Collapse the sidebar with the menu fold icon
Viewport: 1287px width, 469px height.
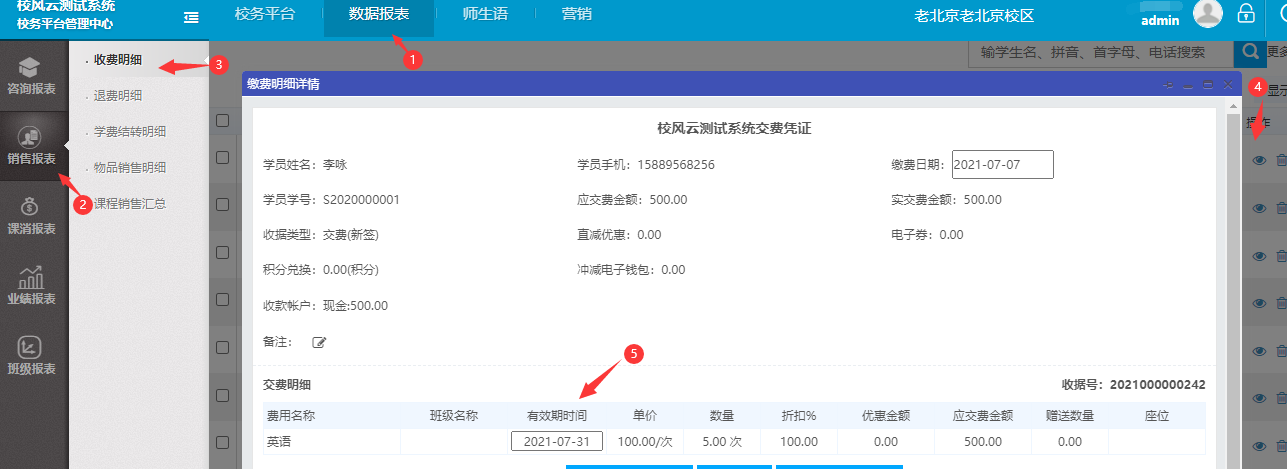(x=191, y=16)
